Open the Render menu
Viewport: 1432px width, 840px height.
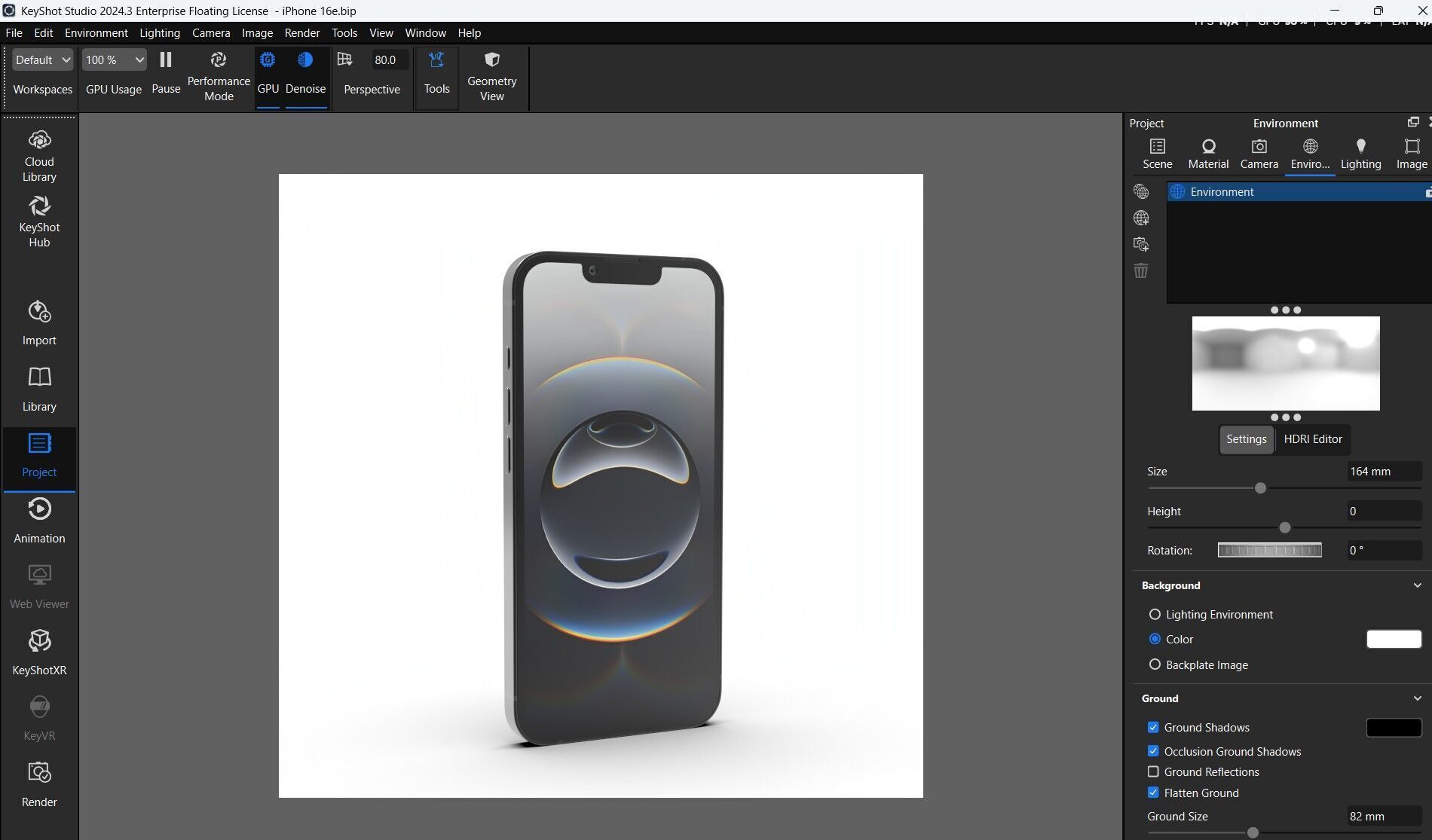[x=302, y=33]
